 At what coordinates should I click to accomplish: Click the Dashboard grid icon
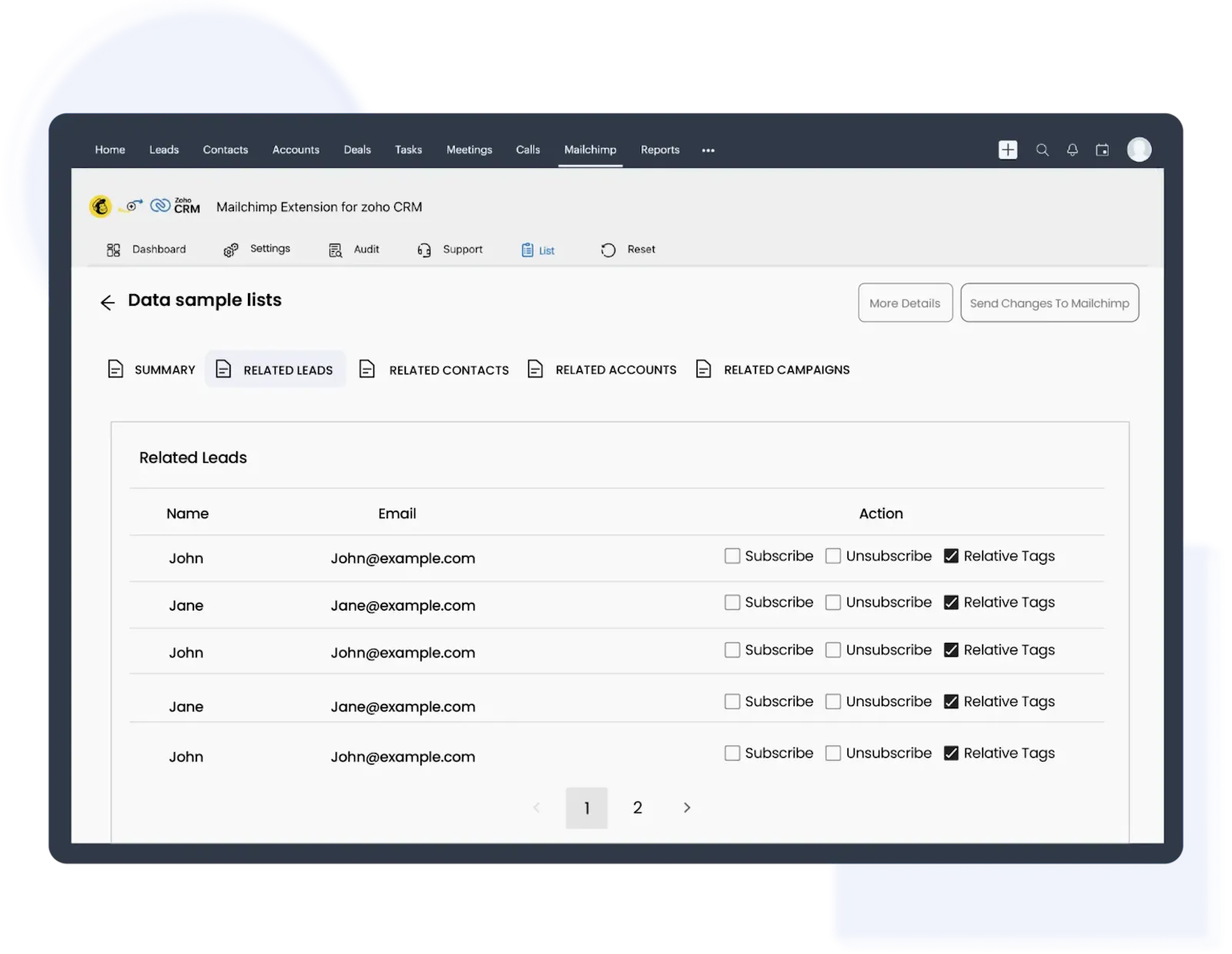(x=113, y=249)
